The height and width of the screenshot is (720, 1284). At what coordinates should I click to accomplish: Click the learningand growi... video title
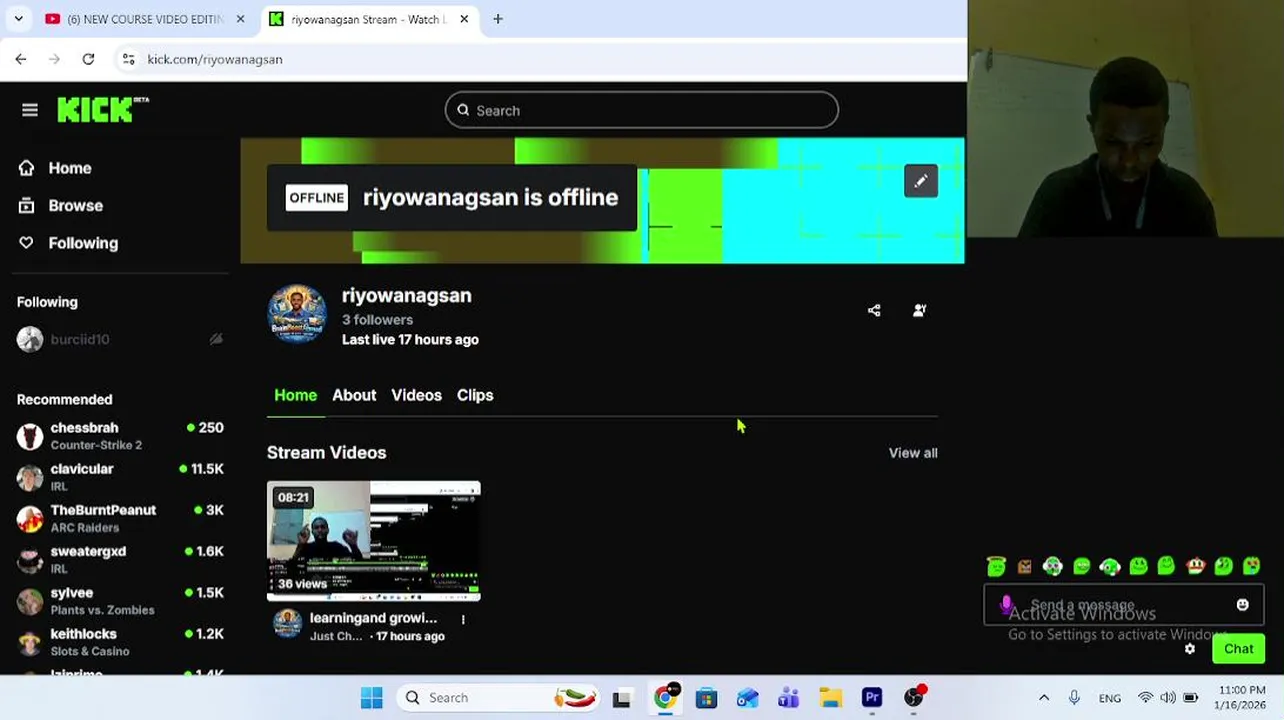pyautogui.click(x=373, y=618)
